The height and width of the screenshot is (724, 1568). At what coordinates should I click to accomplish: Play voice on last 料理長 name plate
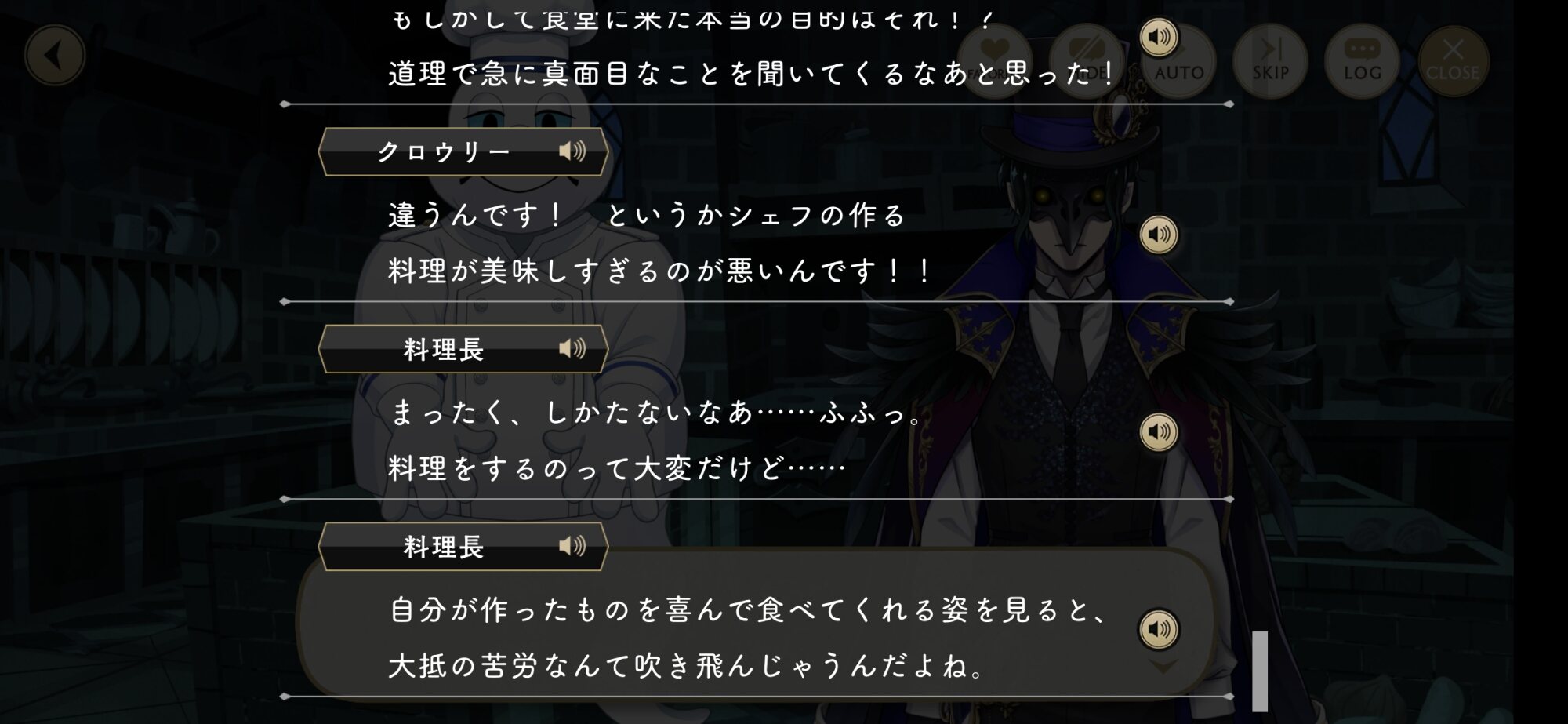572,547
